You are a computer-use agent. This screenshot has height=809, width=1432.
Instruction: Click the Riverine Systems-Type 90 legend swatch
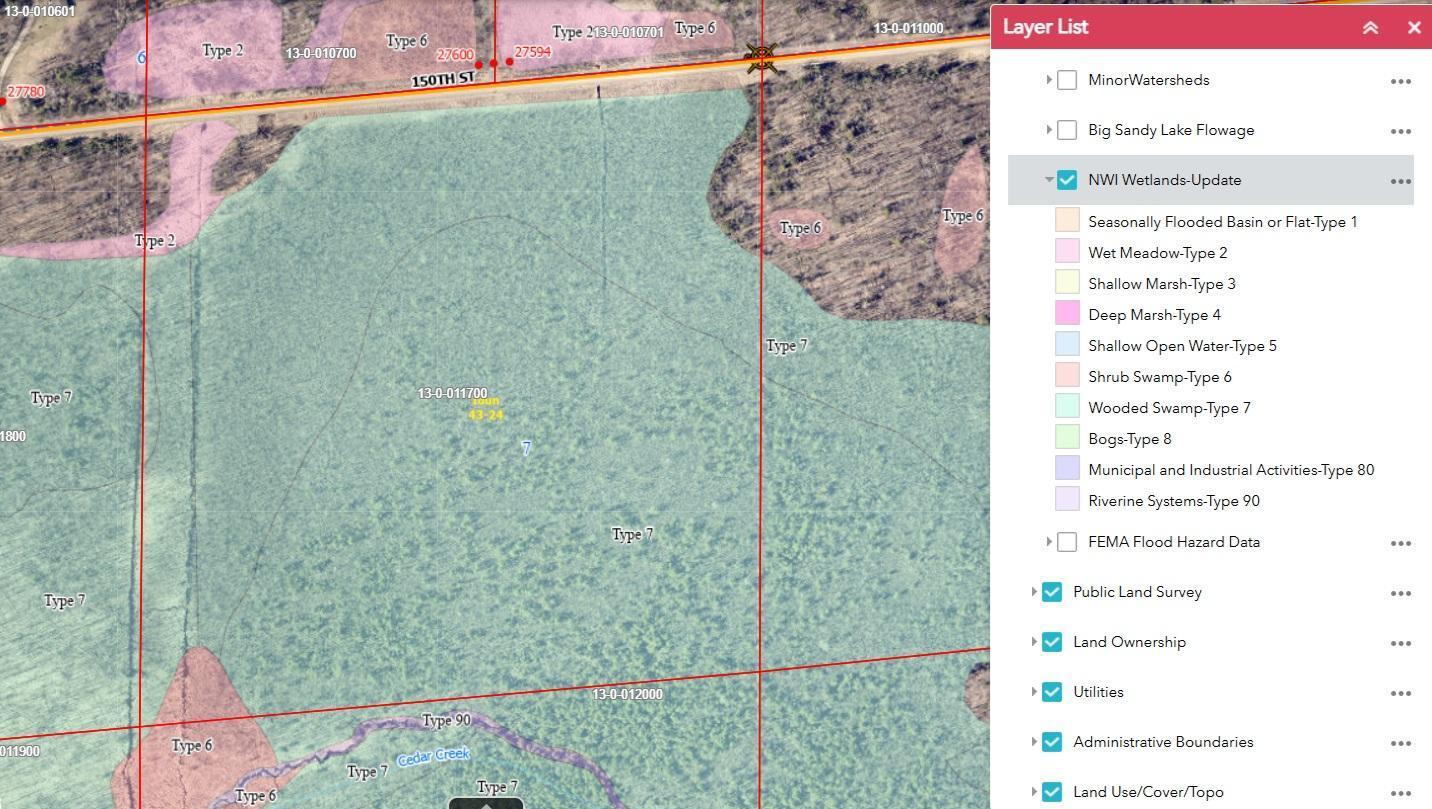tap(1067, 499)
